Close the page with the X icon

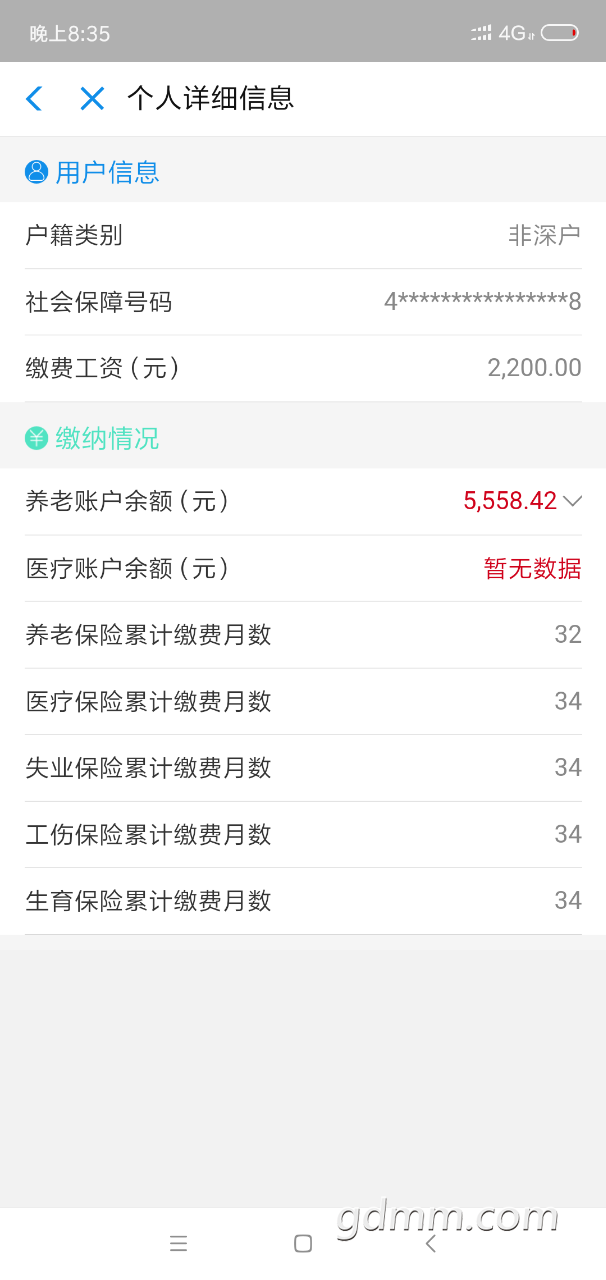click(x=92, y=98)
